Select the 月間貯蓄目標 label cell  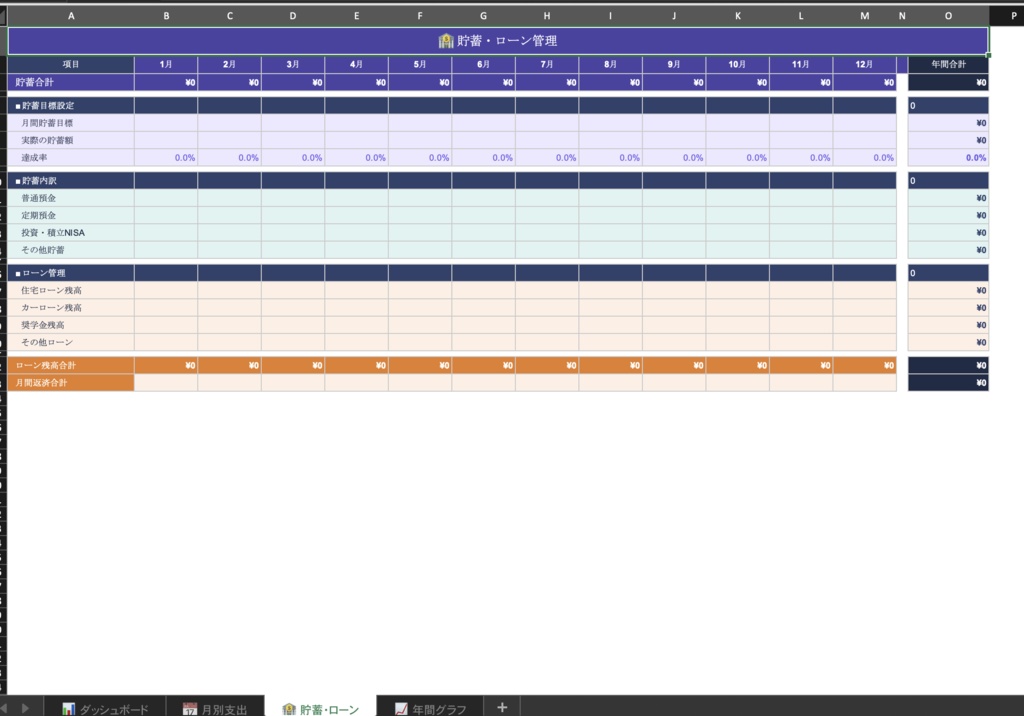click(71, 123)
